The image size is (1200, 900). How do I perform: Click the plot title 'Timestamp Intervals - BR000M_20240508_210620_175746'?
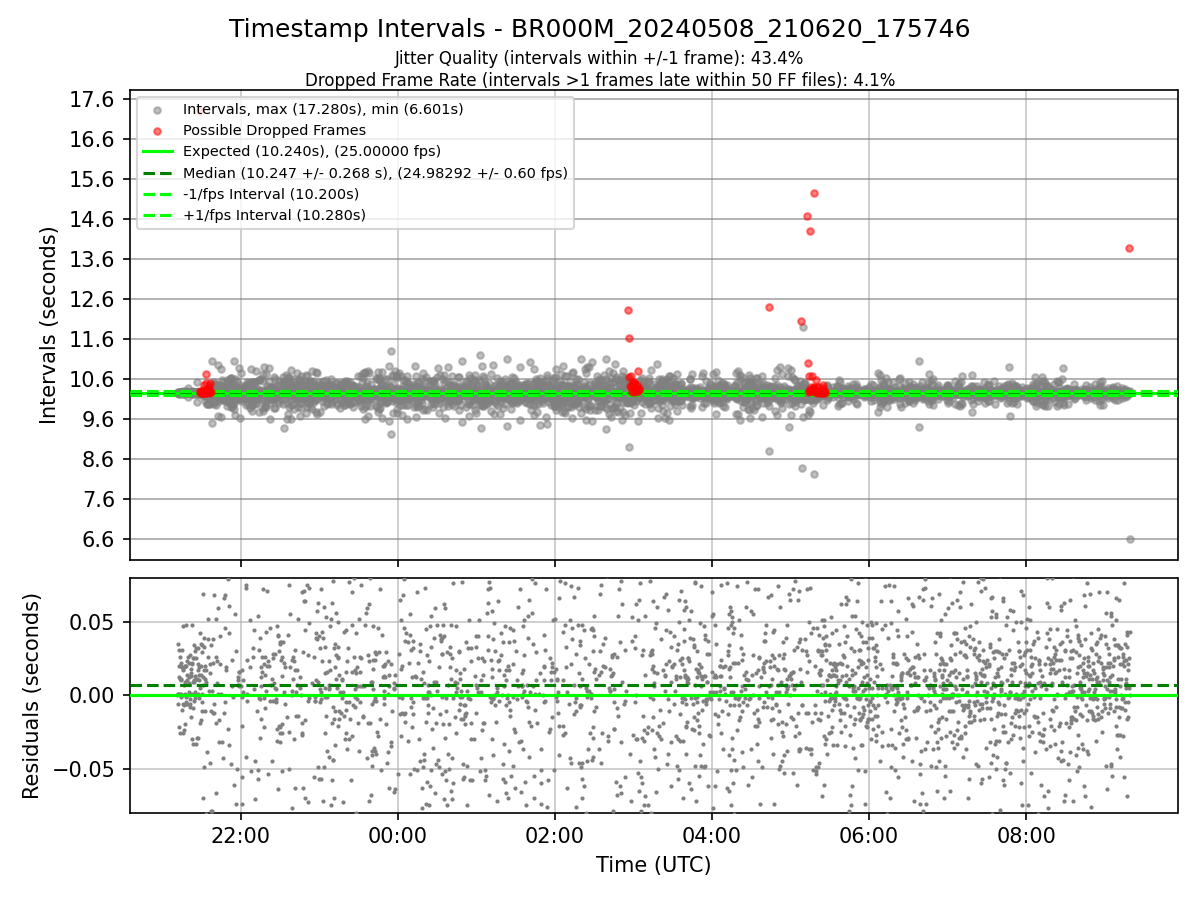tap(599, 29)
